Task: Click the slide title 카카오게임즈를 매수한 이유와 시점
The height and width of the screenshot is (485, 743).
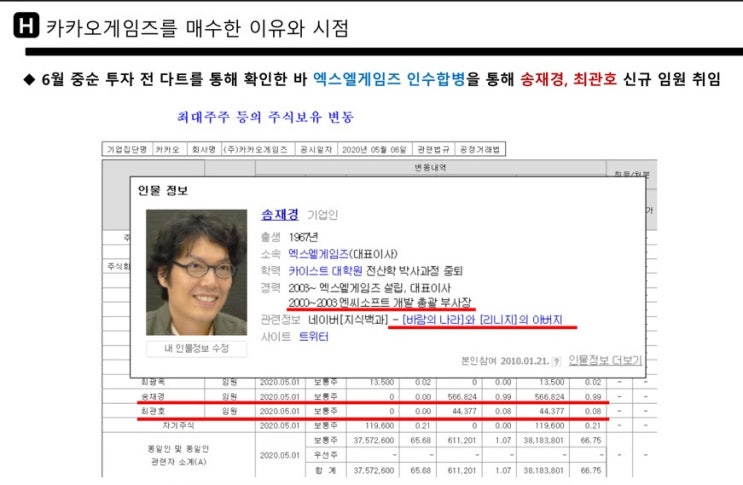Action: (x=197, y=28)
